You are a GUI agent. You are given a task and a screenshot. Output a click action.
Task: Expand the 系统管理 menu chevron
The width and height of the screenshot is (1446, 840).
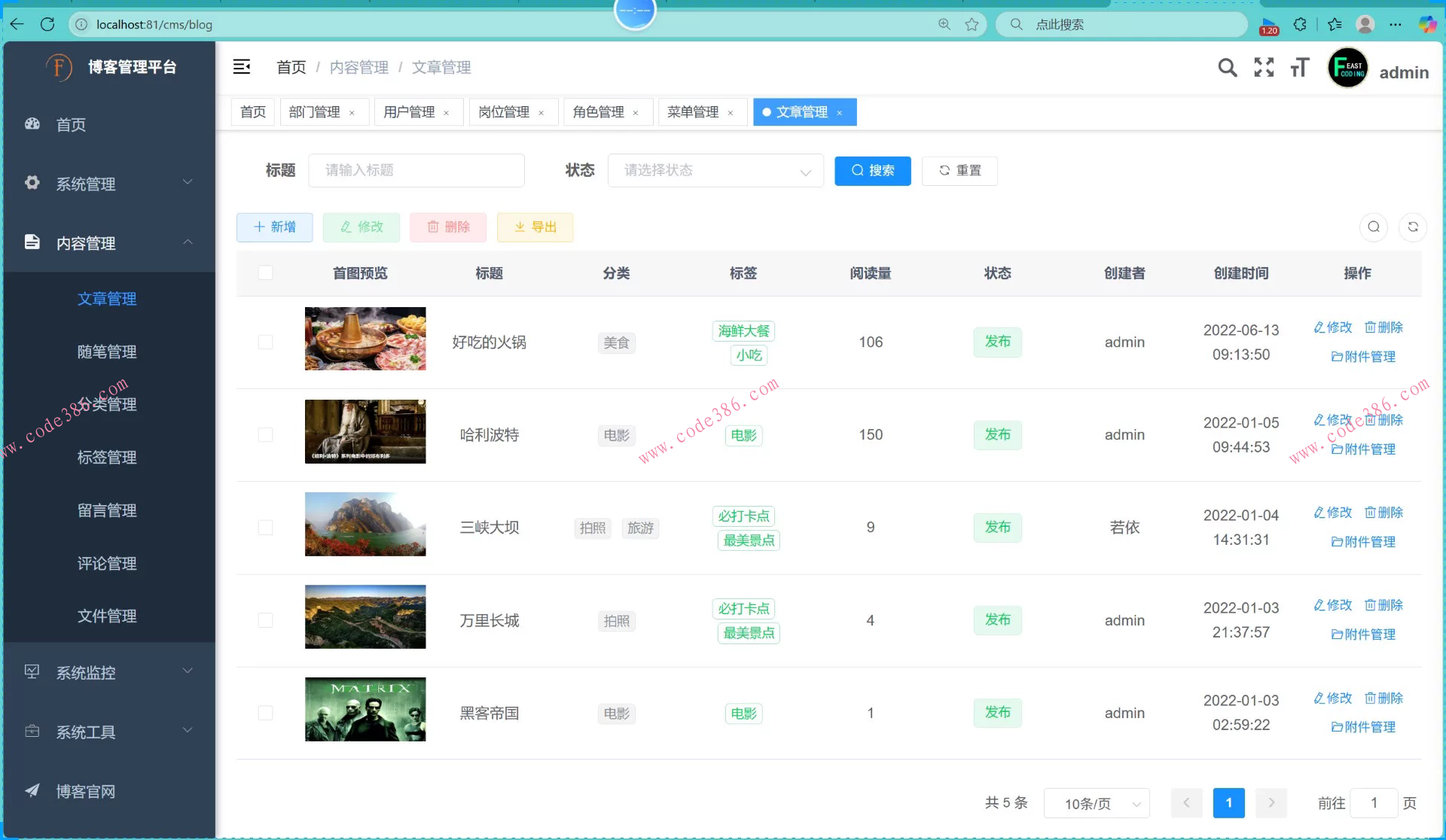187,182
